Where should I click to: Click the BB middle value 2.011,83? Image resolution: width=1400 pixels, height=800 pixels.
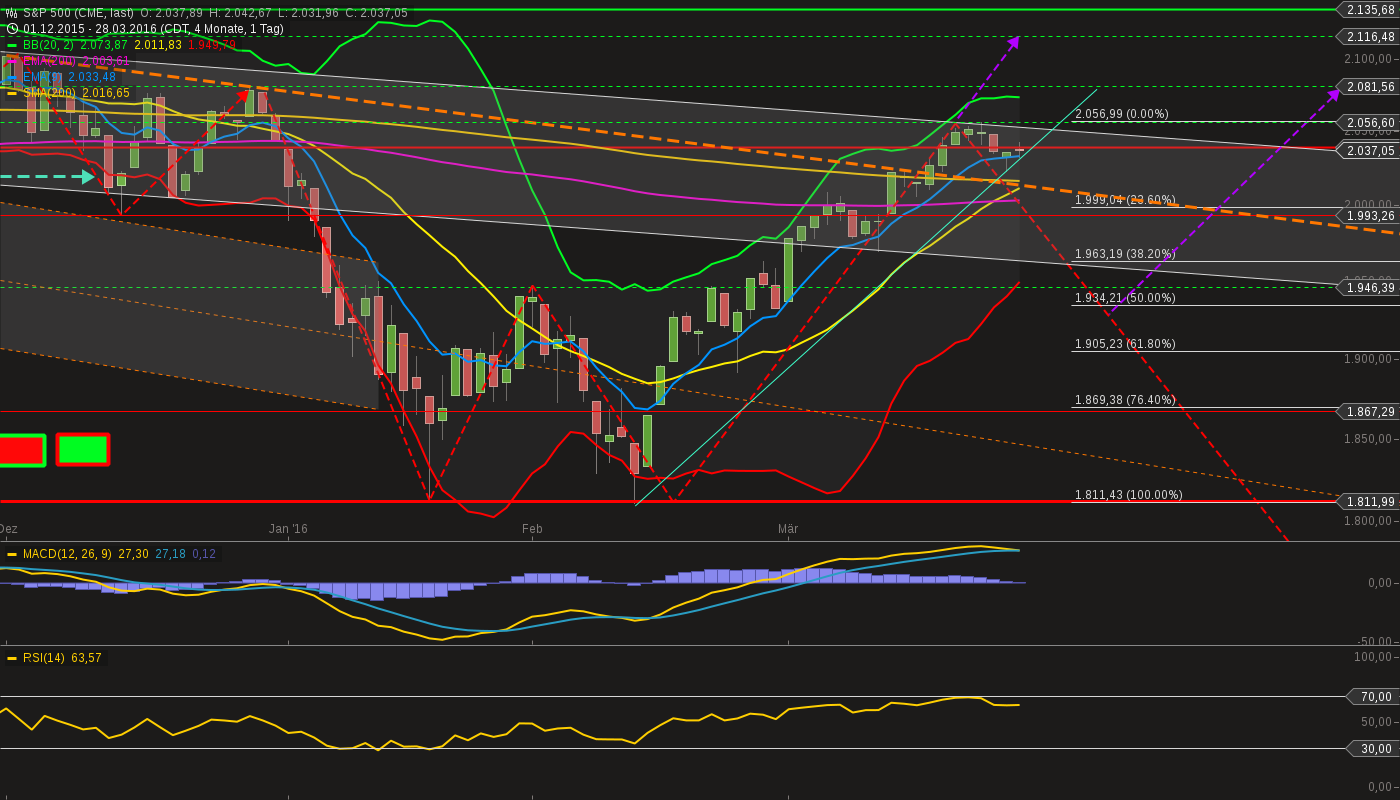point(158,45)
